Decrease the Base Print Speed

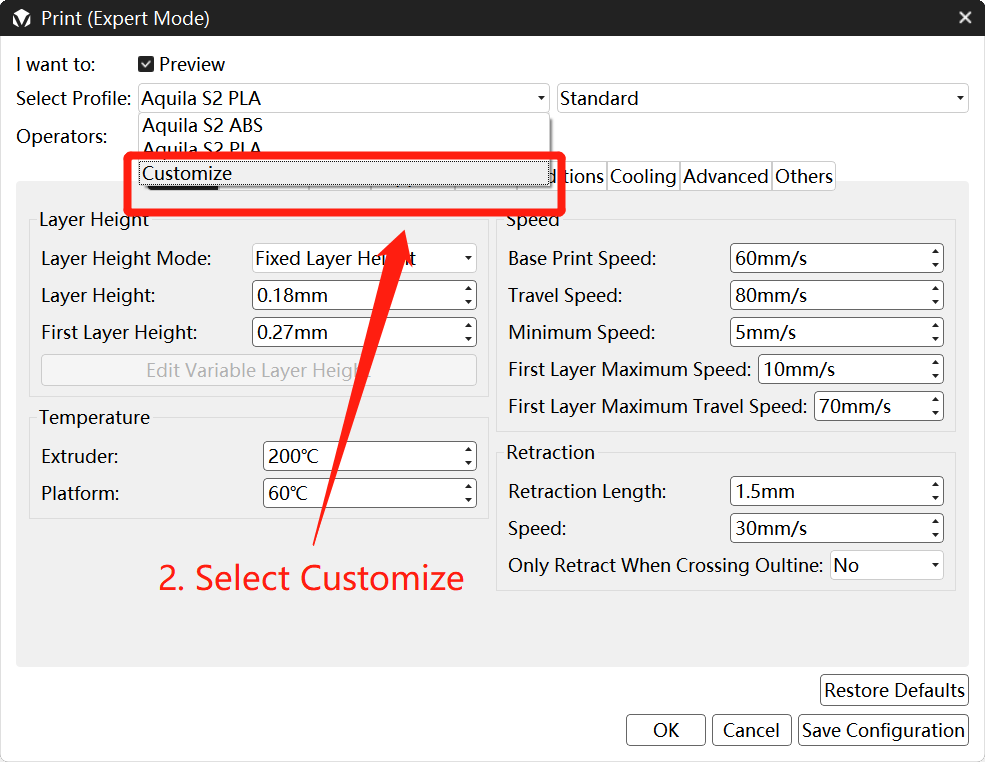pos(935,265)
